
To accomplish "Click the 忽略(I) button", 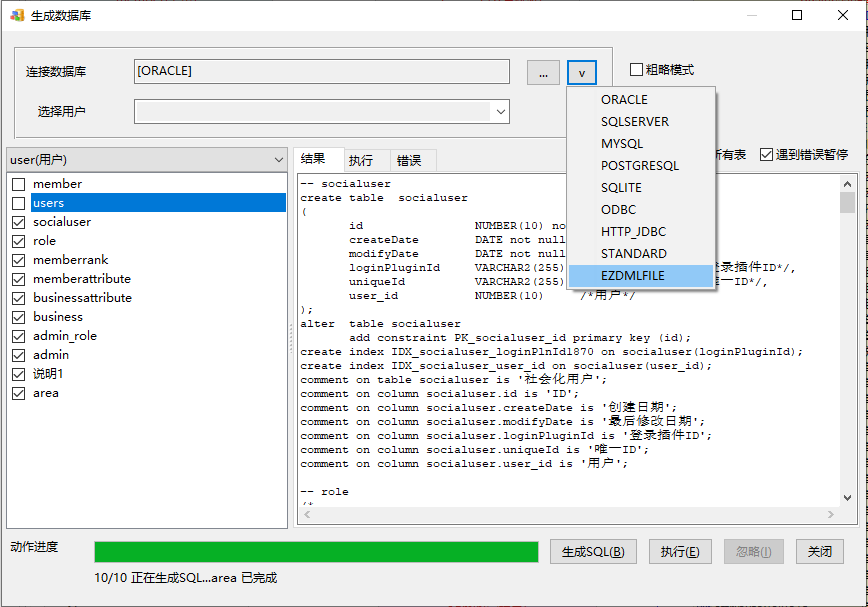I will point(753,552).
